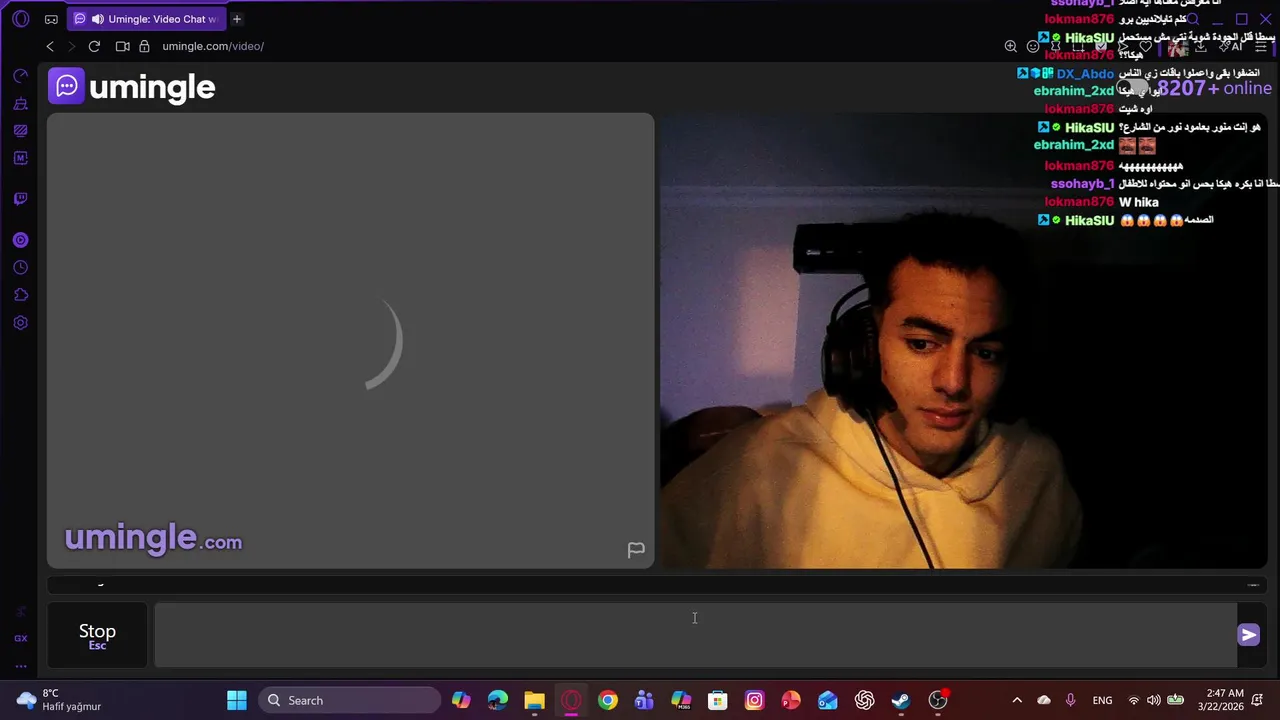Open Twitch panel in sidebar

pyautogui.click(x=20, y=199)
